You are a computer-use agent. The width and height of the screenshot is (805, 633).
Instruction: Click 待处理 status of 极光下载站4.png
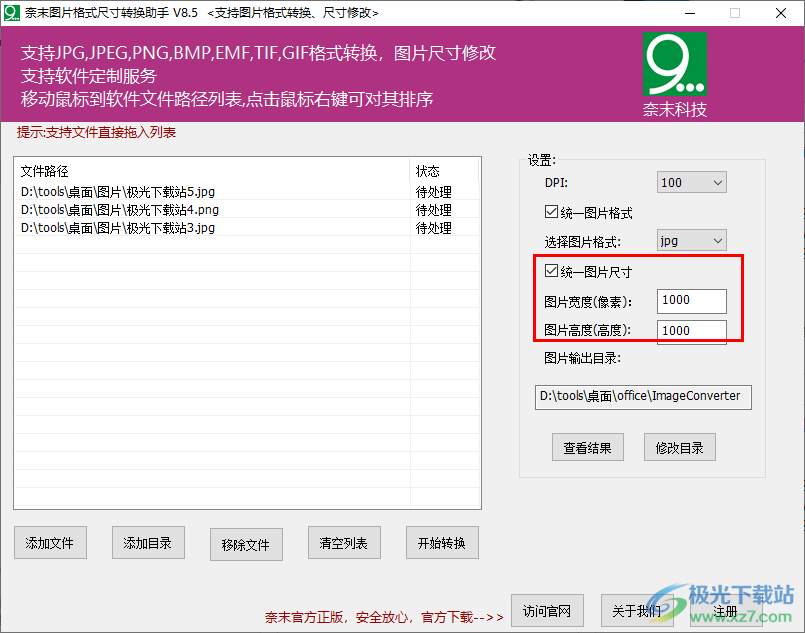pyautogui.click(x=434, y=210)
